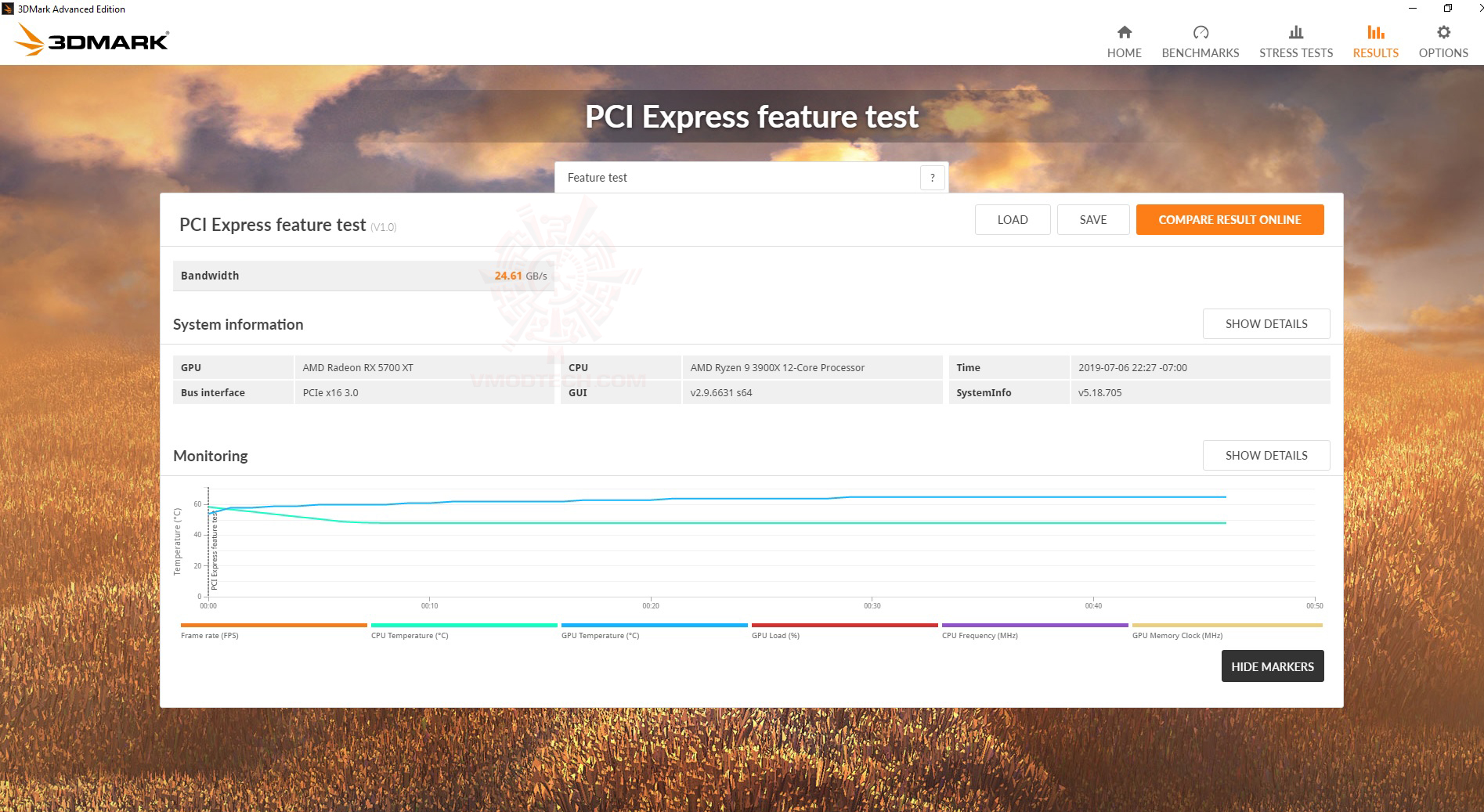Toggle the CPU Frequency (MHz) legend
1484x812 pixels.
pyautogui.click(x=1034, y=631)
